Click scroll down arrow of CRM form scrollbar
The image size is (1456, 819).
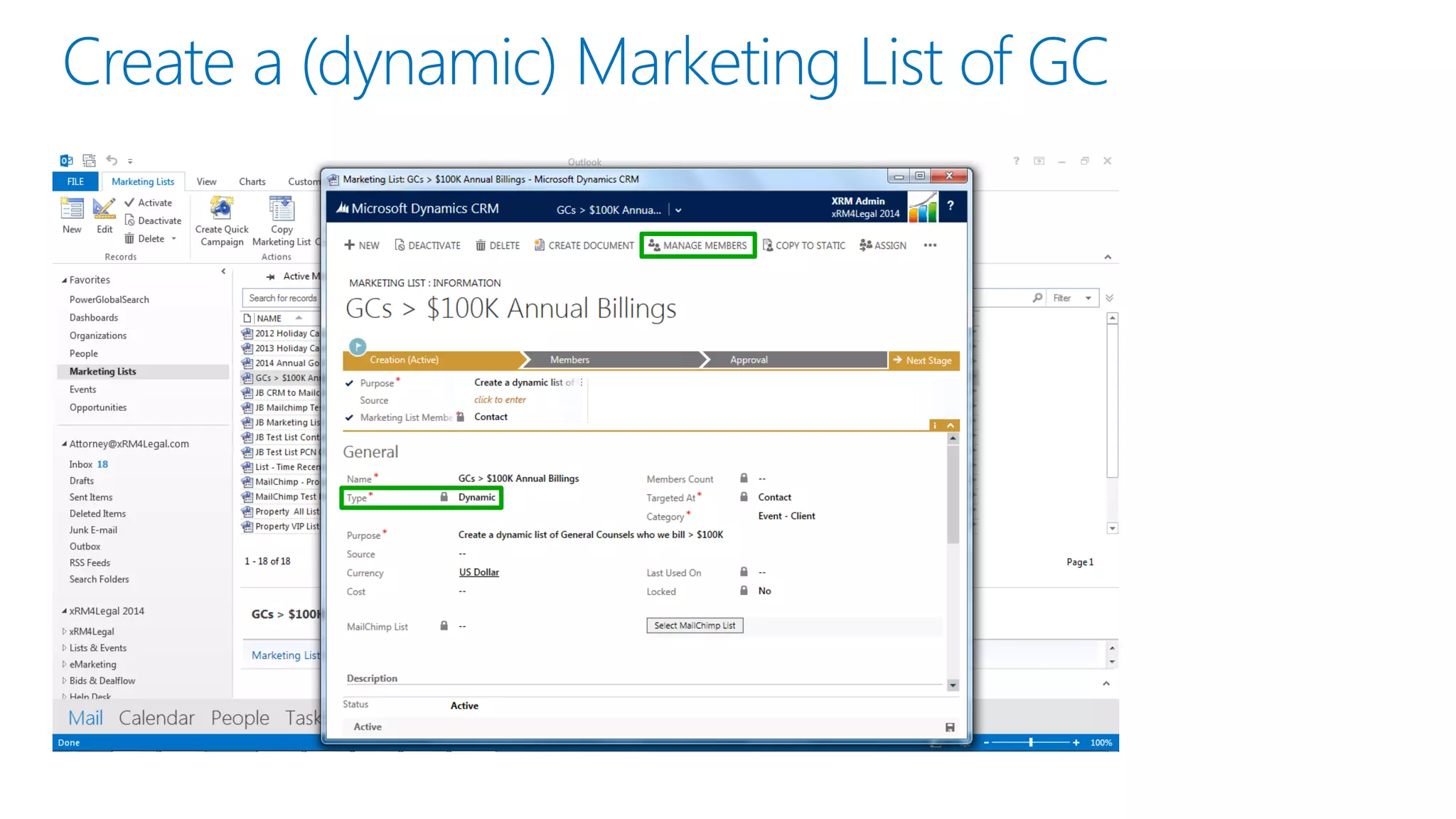[x=953, y=685]
